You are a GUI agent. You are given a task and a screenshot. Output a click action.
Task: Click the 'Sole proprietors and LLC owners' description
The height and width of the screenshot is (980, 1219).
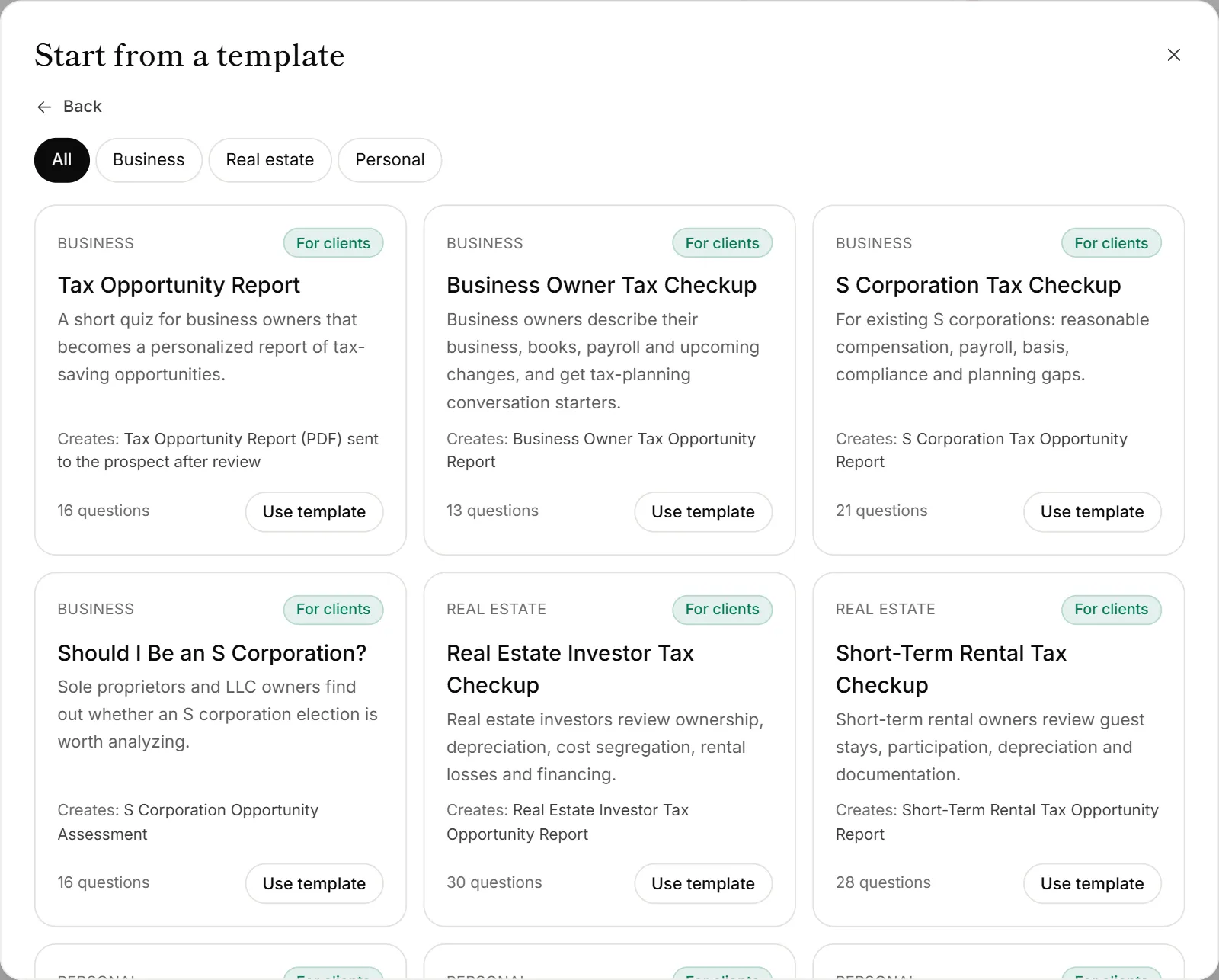pos(218,715)
